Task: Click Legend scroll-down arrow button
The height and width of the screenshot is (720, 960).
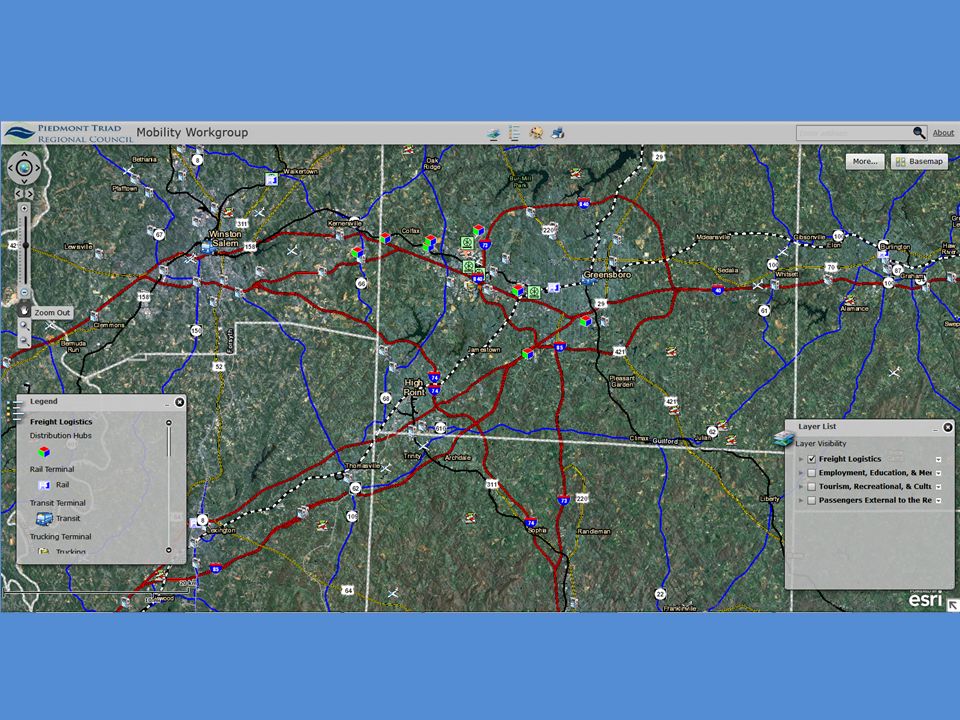Action: click(169, 550)
